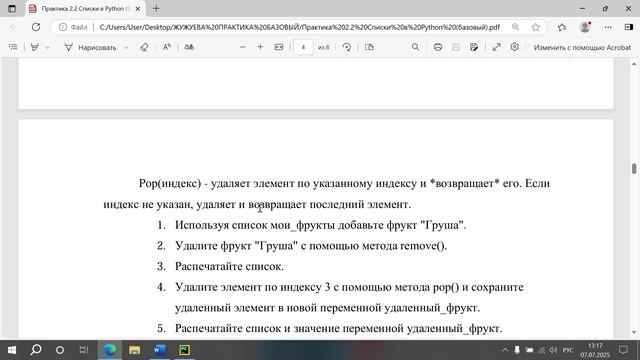640x360 pixels.
Task: Open the page view layout options
Action: point(369,47)
